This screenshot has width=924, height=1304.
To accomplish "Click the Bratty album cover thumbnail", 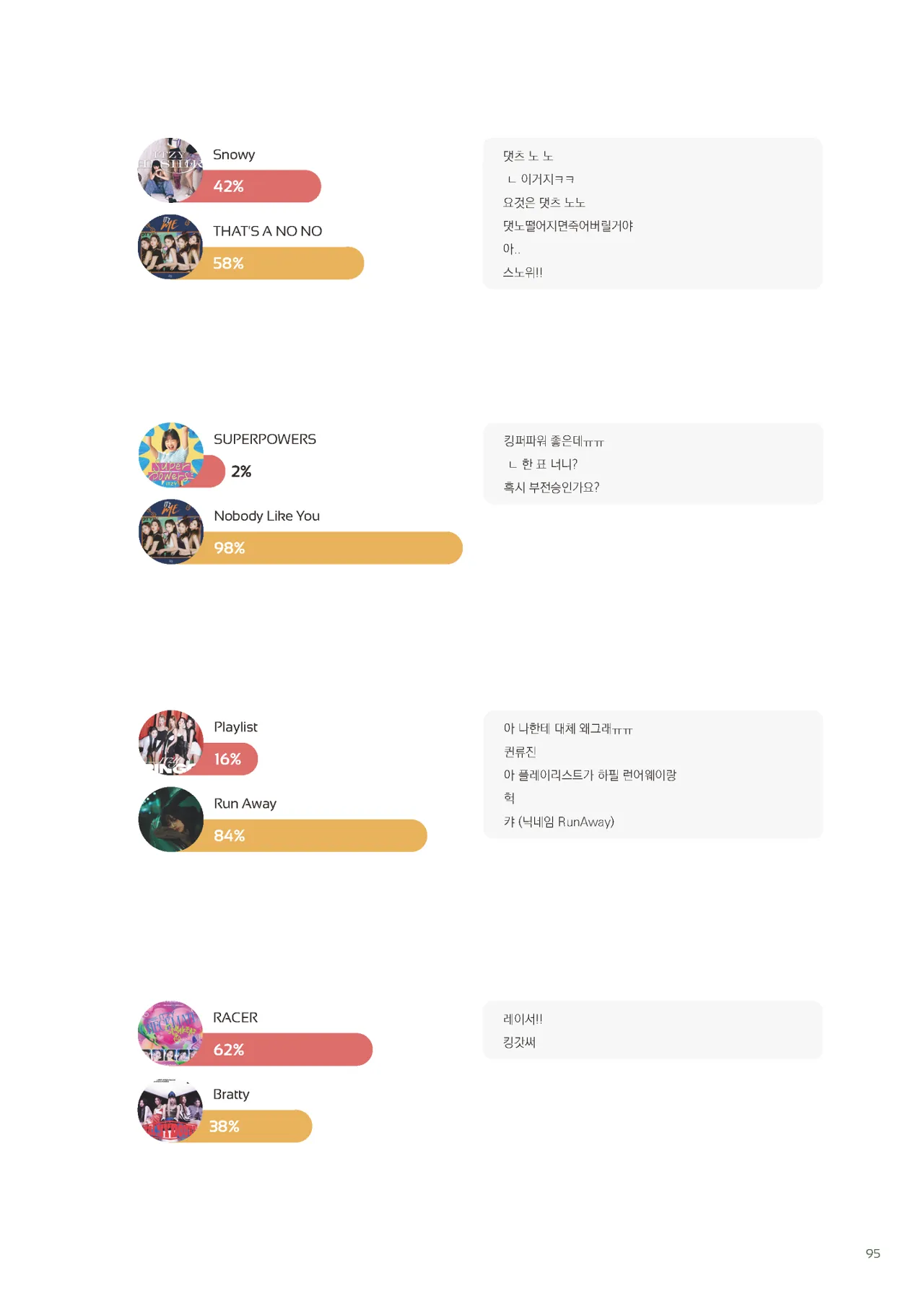I will tap(170, 1110).
